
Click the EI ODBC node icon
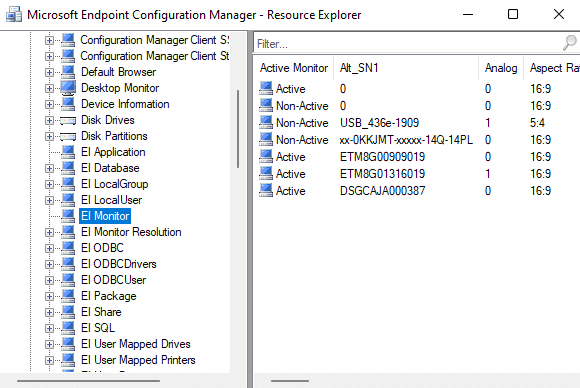68,247
